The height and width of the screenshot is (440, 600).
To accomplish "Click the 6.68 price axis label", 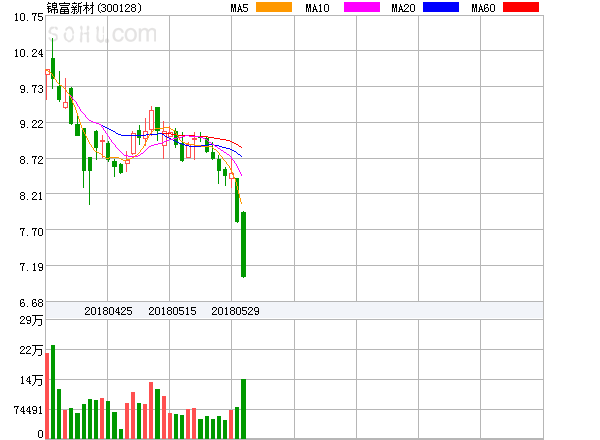I will (31, 303).
